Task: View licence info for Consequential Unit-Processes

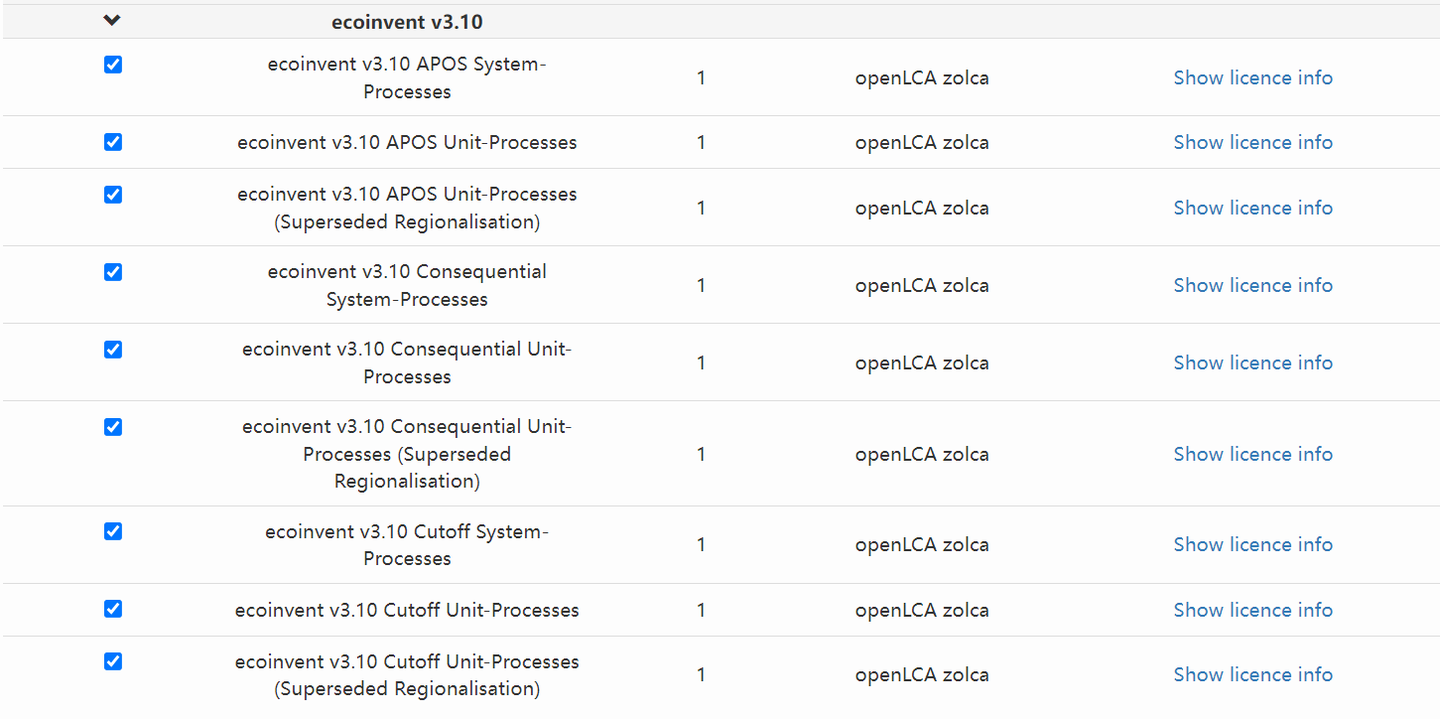Action: tap(1252, 363)
